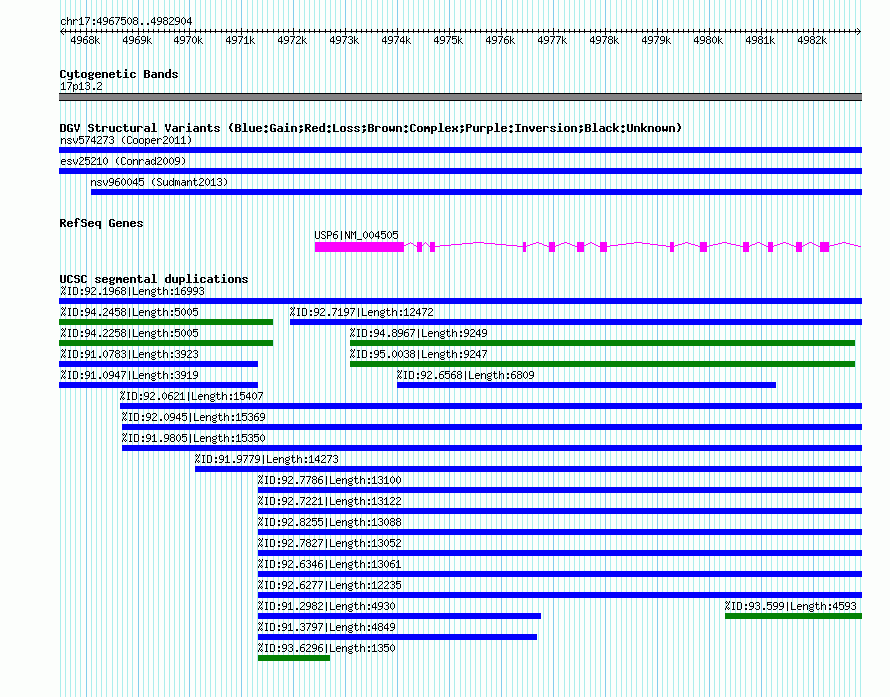Click the blue bar under %ID:92.6568|Length:6809
The image size is (890, 697).
[x=586, y=385]
